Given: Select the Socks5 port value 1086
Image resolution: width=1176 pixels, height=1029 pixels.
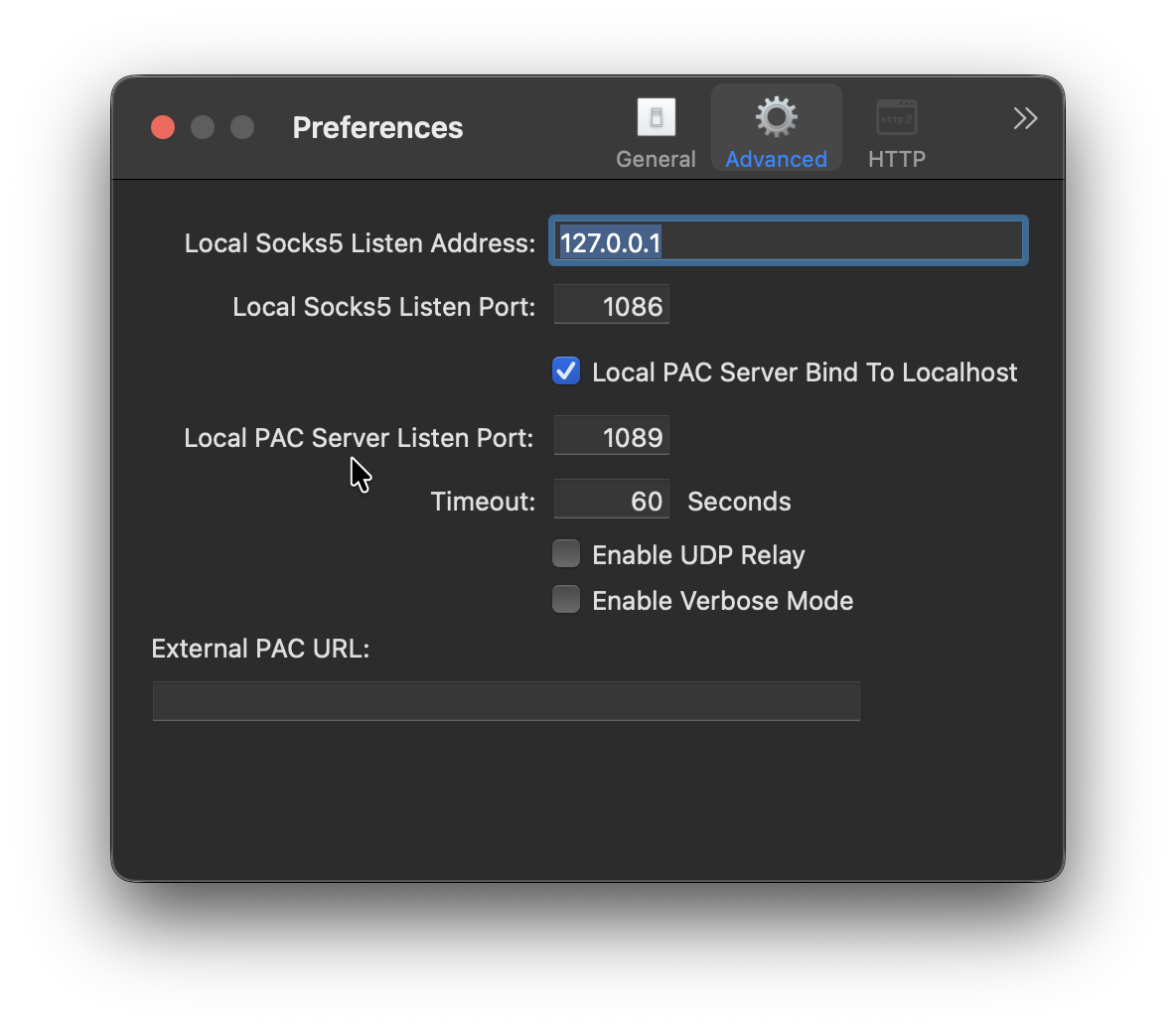Looking at the screenshot, I should tap(611, 305).
